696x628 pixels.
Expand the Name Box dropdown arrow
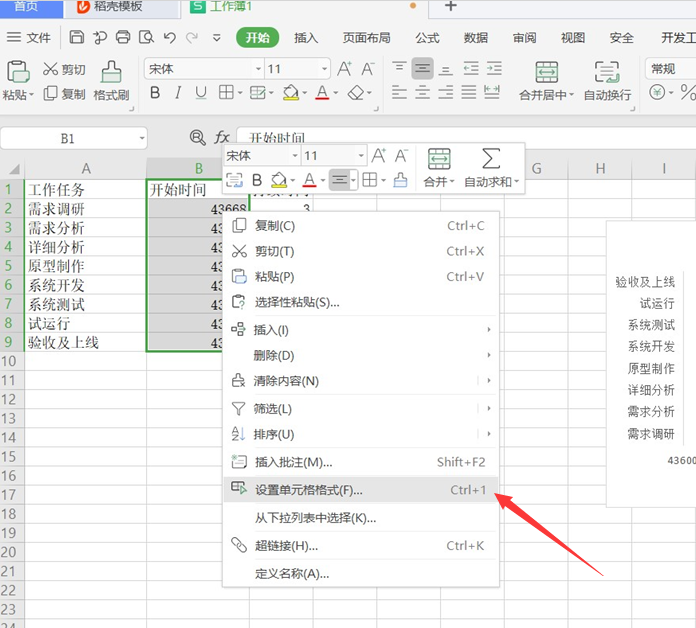[x=142, y=138]
